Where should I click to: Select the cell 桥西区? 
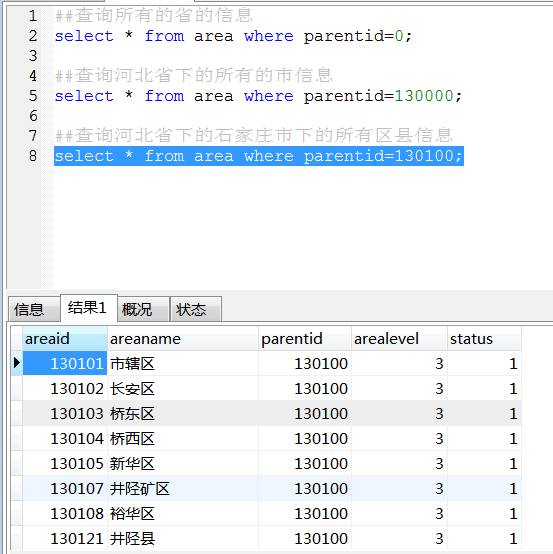(182, 439)
